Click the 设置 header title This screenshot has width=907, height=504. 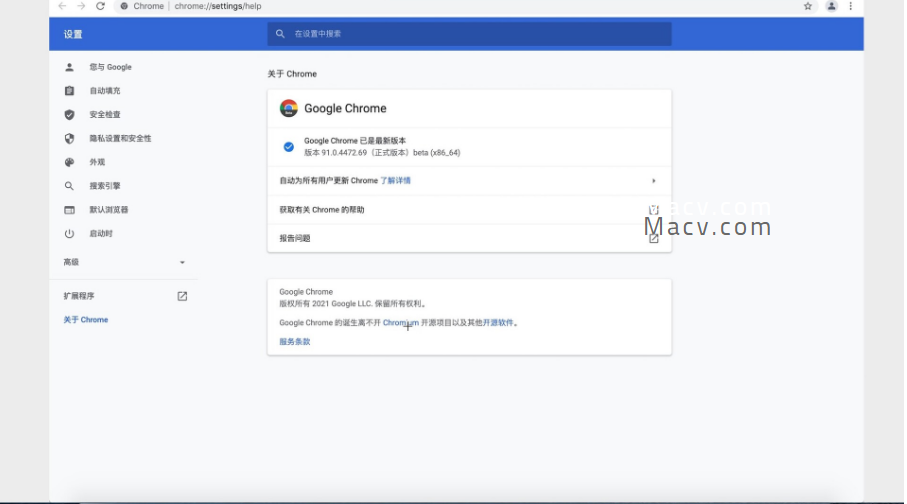(73, 34)
